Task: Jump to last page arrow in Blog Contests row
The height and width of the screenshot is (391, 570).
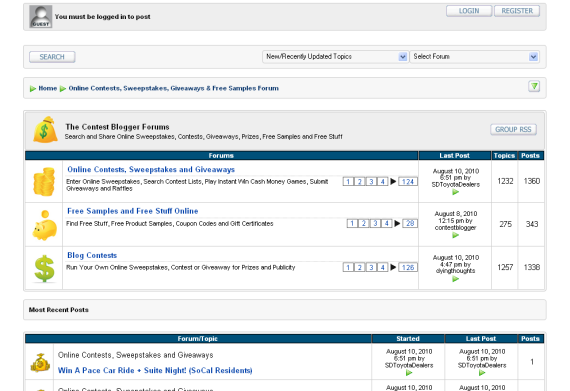Action: [x=393, y=267]
